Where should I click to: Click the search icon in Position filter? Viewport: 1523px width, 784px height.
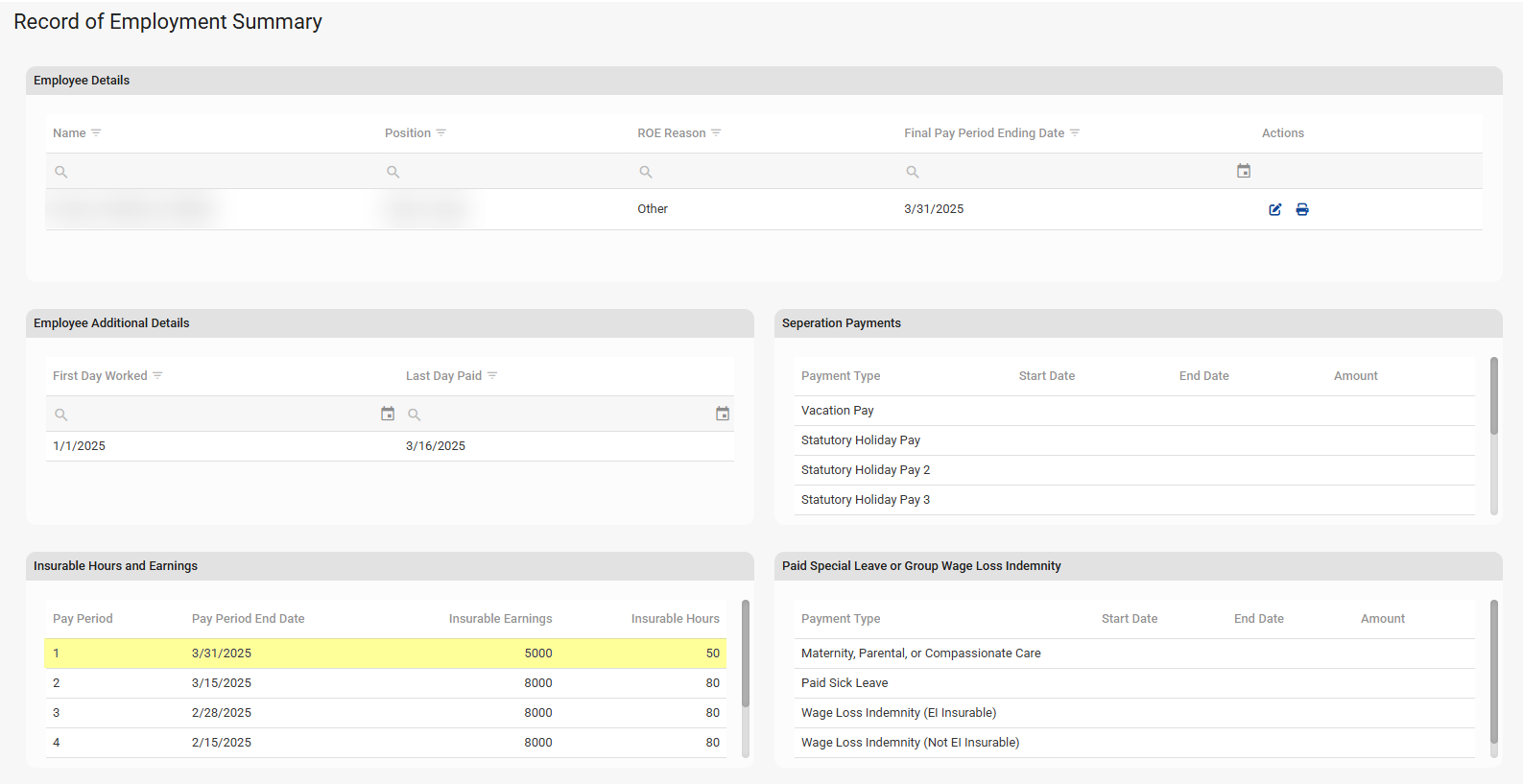[x=393, y=172]
